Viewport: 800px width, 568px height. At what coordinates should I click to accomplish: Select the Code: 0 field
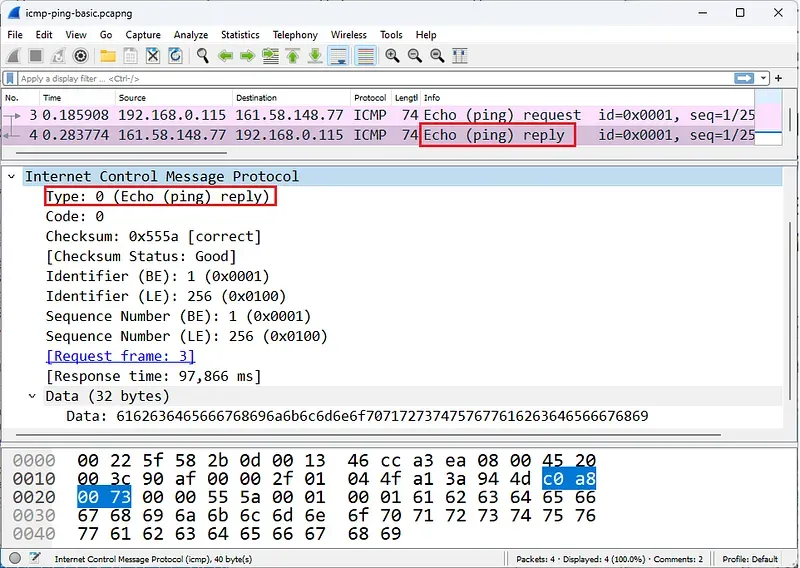pos(74,216)
